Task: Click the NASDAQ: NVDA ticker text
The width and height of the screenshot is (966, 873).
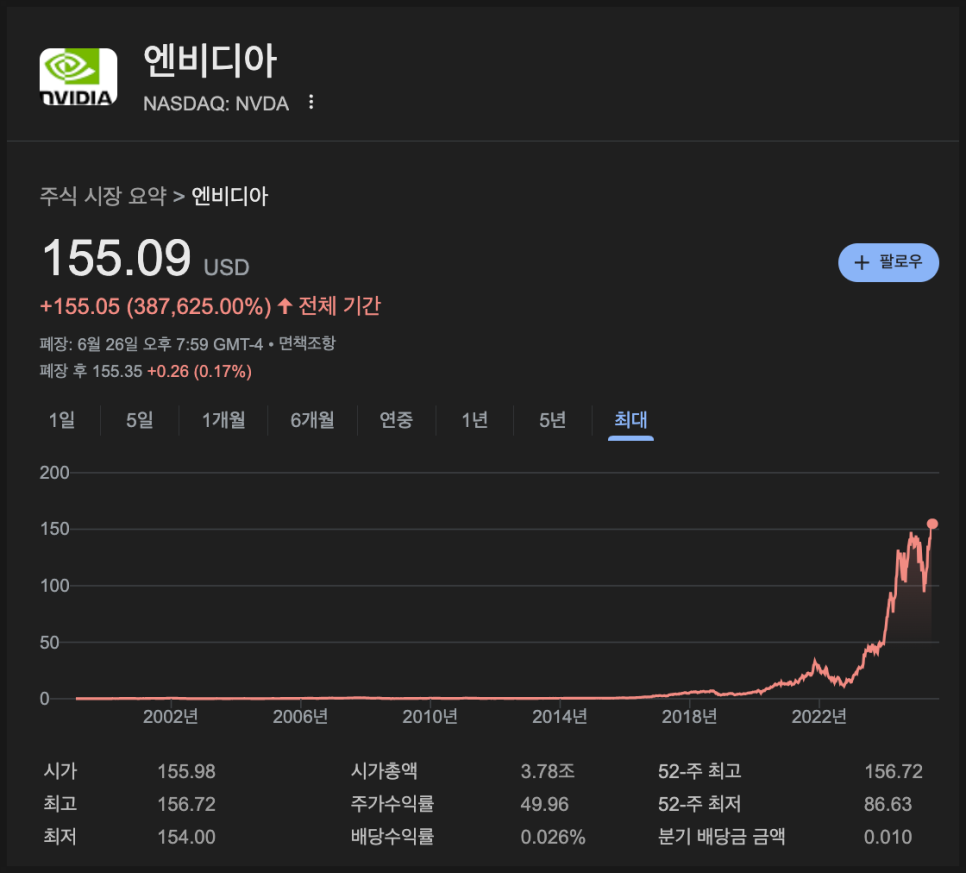Action: coord(216,104)
